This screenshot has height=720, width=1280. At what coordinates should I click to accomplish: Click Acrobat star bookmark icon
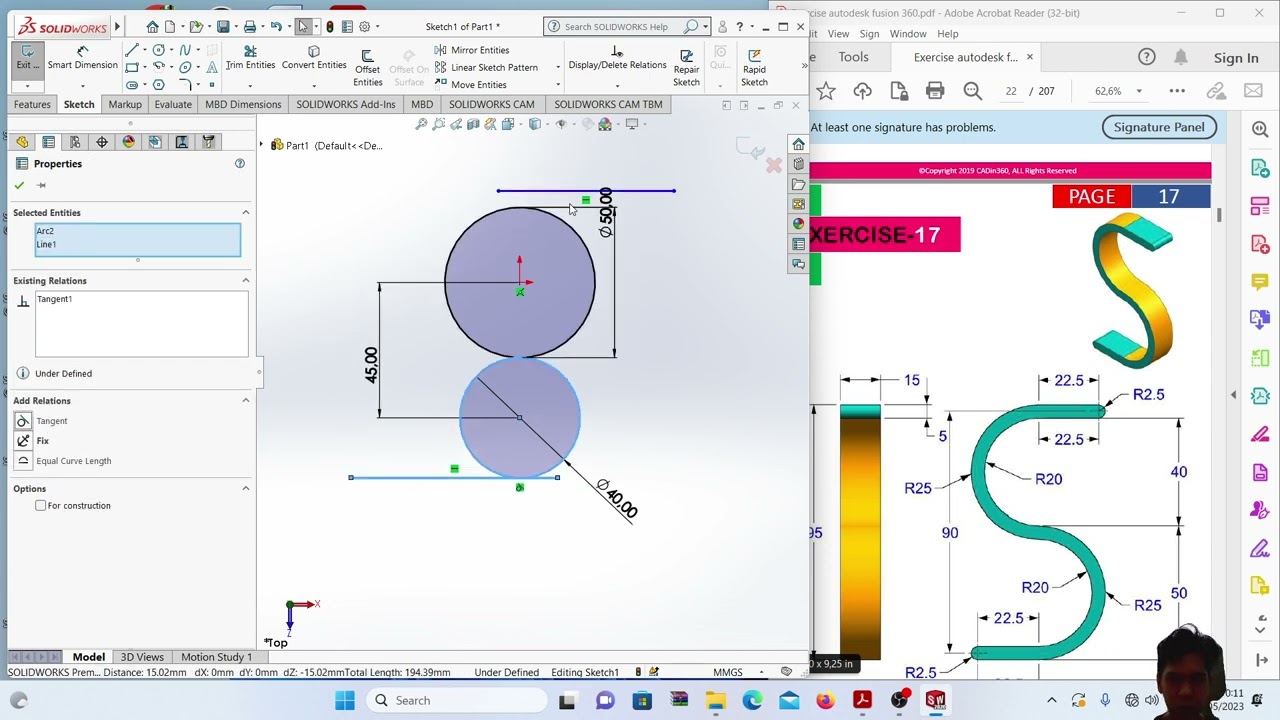point(826,91)
